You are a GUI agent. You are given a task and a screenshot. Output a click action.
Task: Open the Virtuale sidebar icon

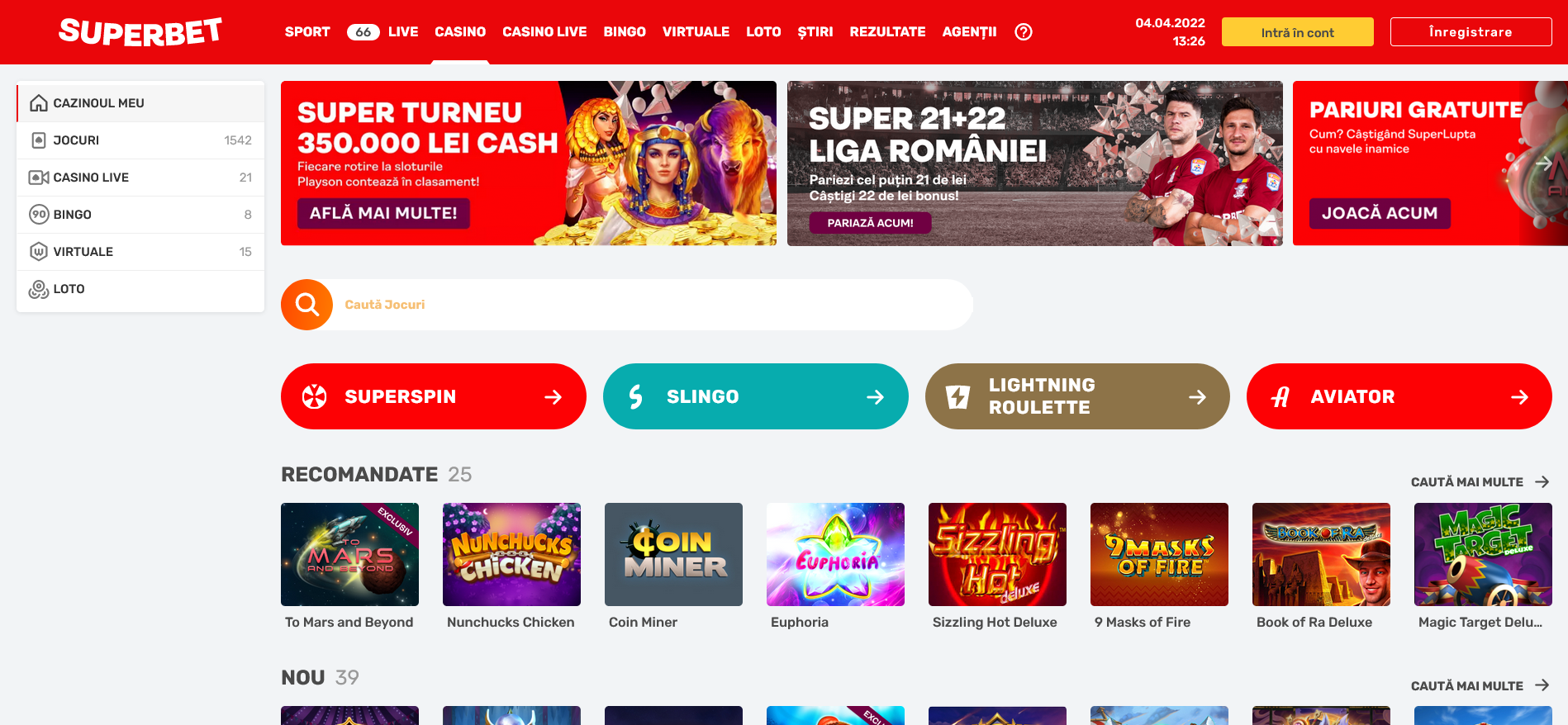(39, 252)
